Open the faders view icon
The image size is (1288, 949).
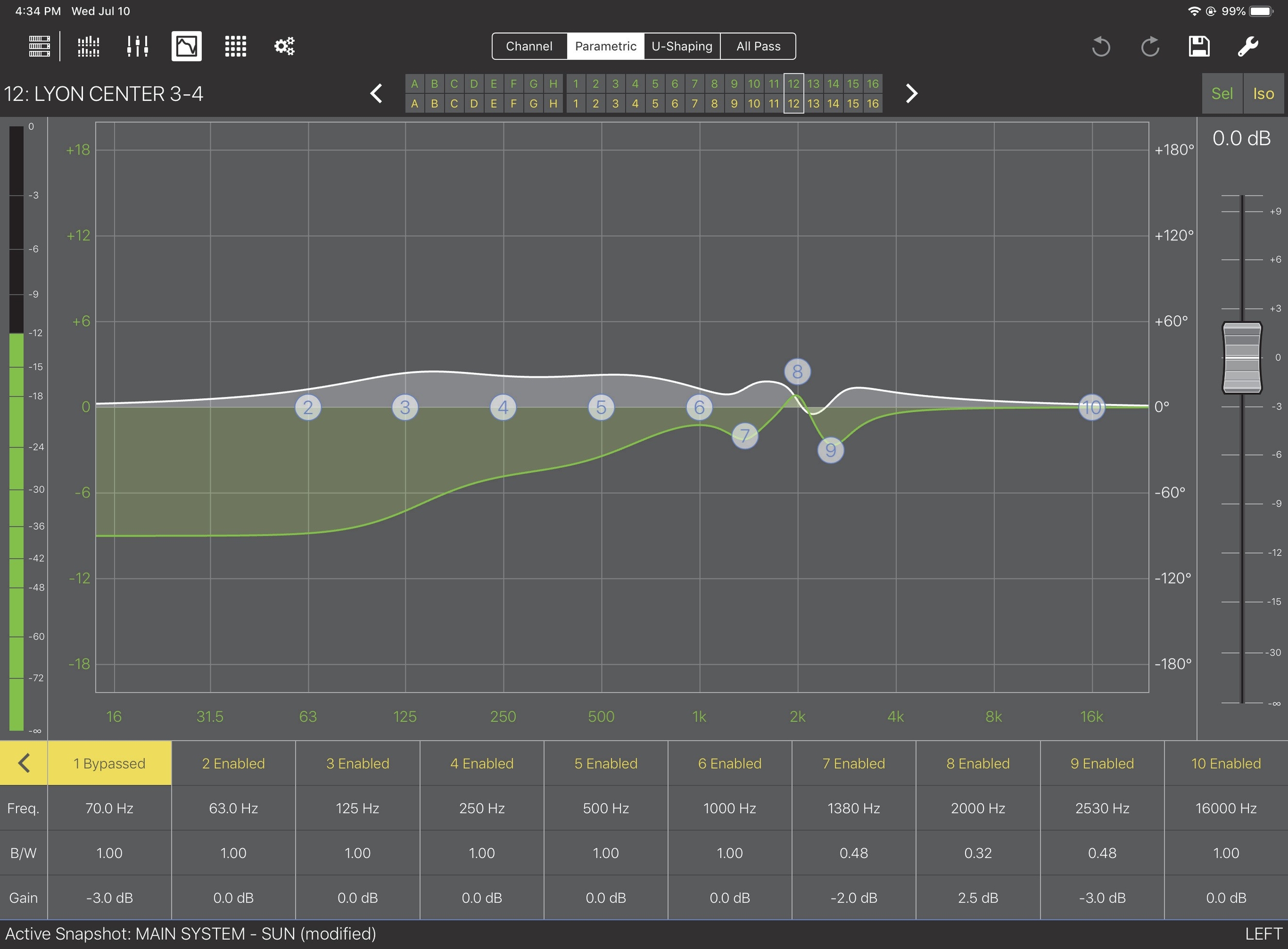(x=138, y=46)
